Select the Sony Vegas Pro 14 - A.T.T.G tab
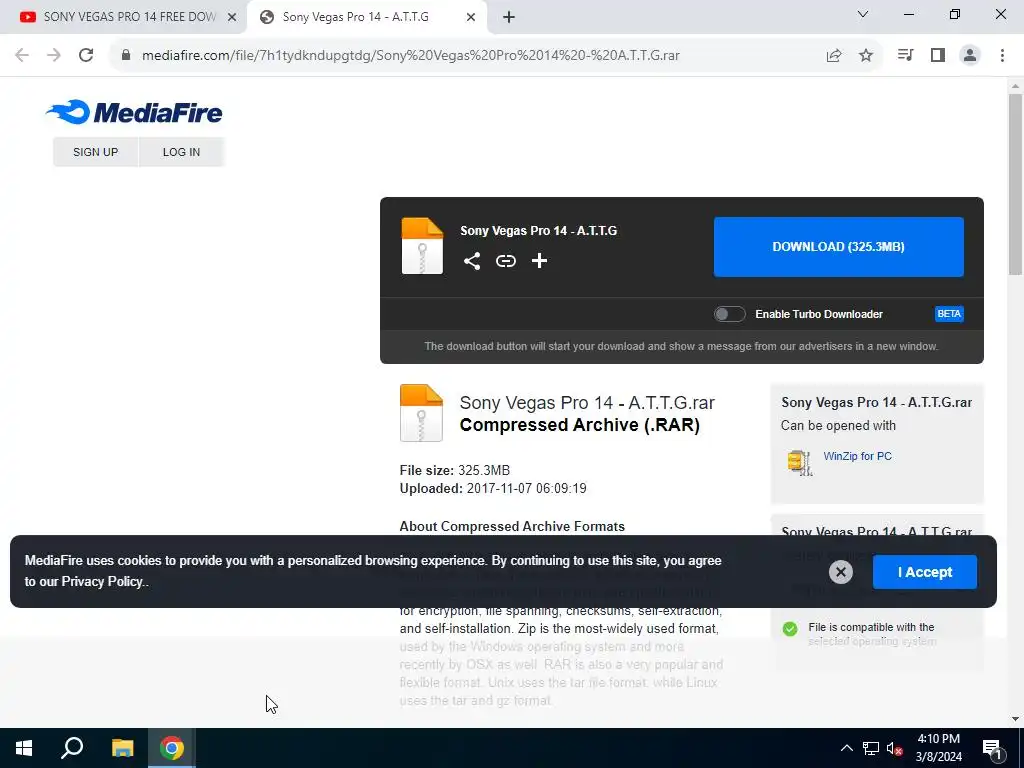This screenshot has width=1024, height=768. click(366, 17)
